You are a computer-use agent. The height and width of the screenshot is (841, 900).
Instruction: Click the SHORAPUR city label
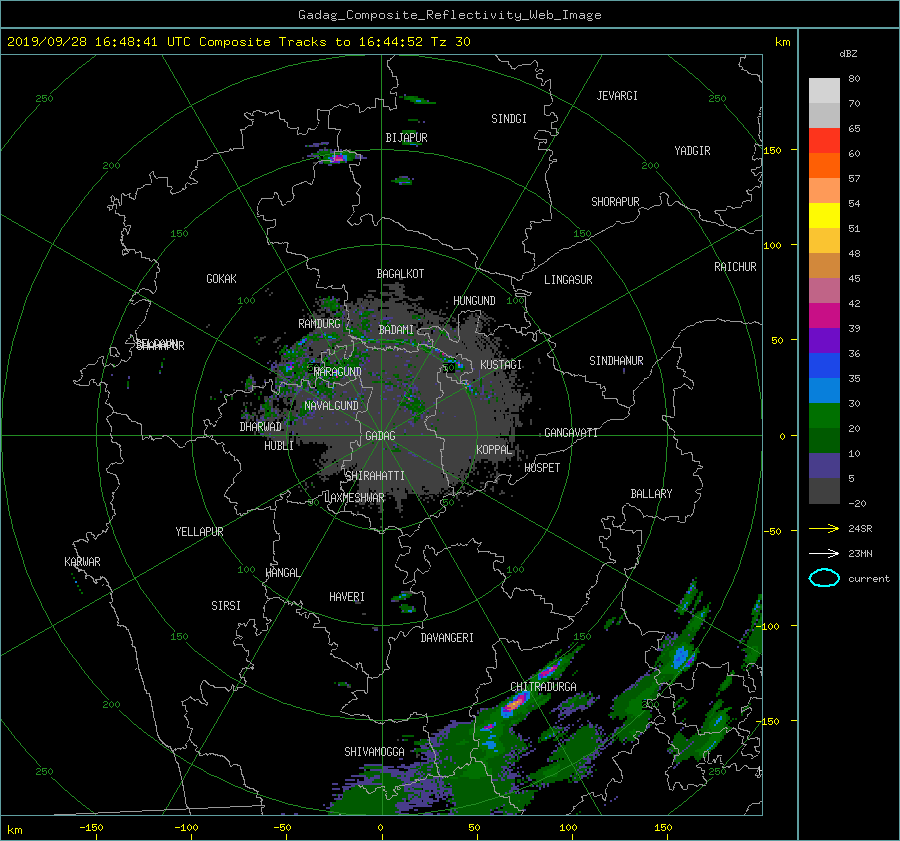point(615,202)
